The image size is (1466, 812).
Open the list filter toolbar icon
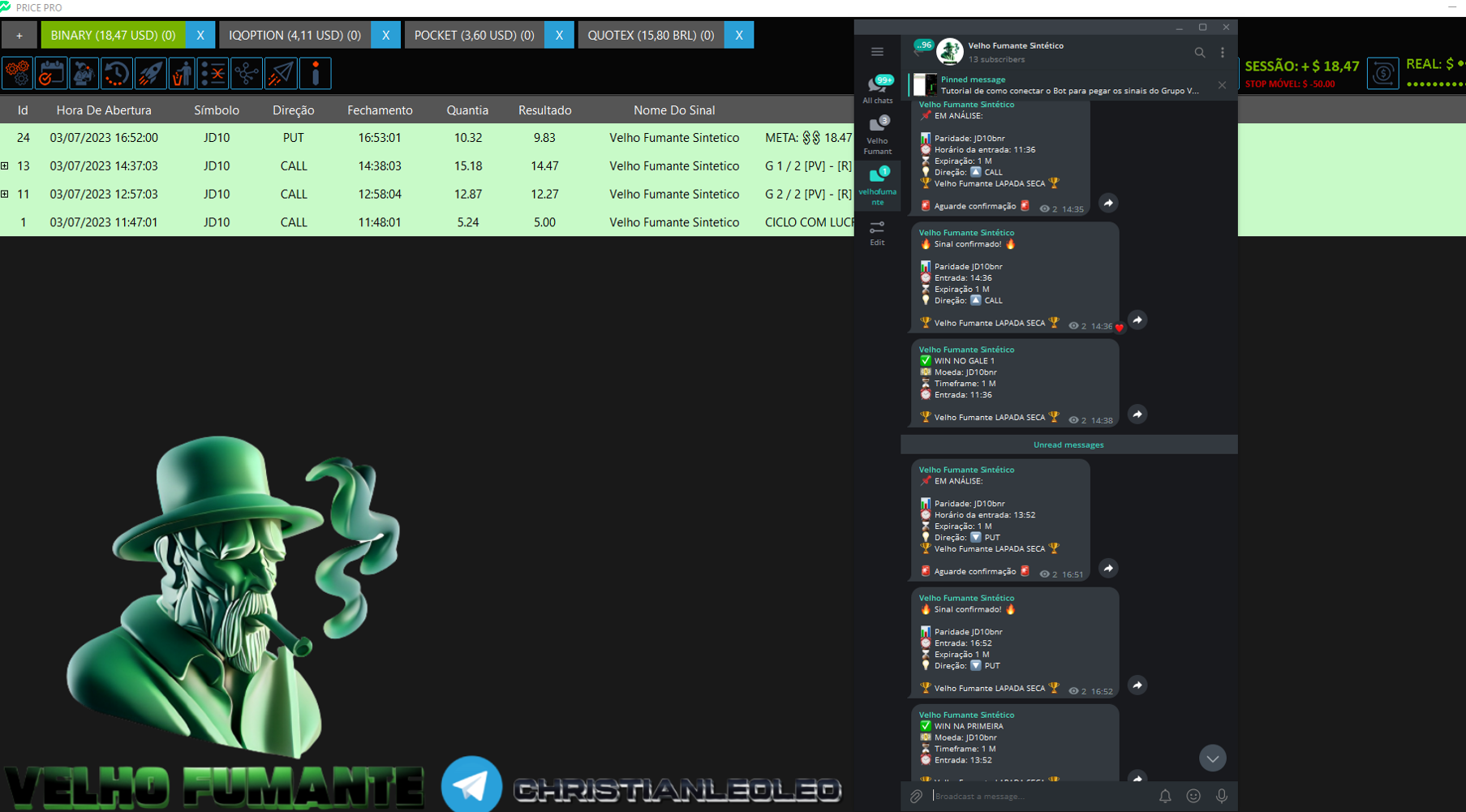pyautogui.click(x=213, y=74)
